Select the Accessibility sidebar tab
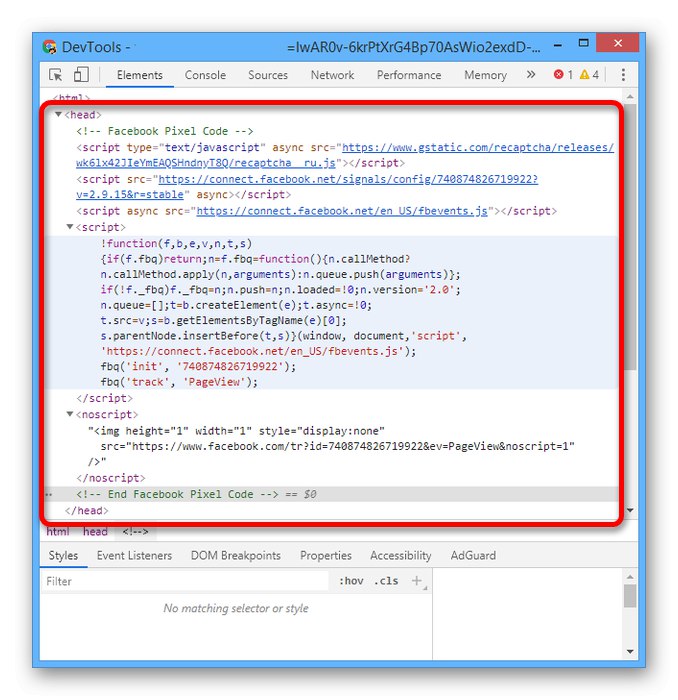The image size is (678, 700). pyautogui.click(x=401, y=555)
